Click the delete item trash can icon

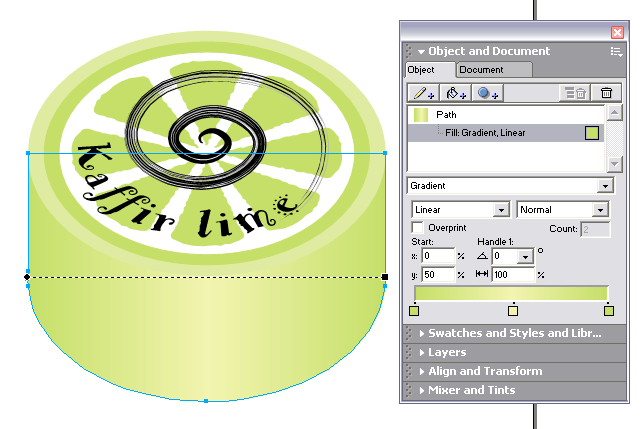click(607, 93)
